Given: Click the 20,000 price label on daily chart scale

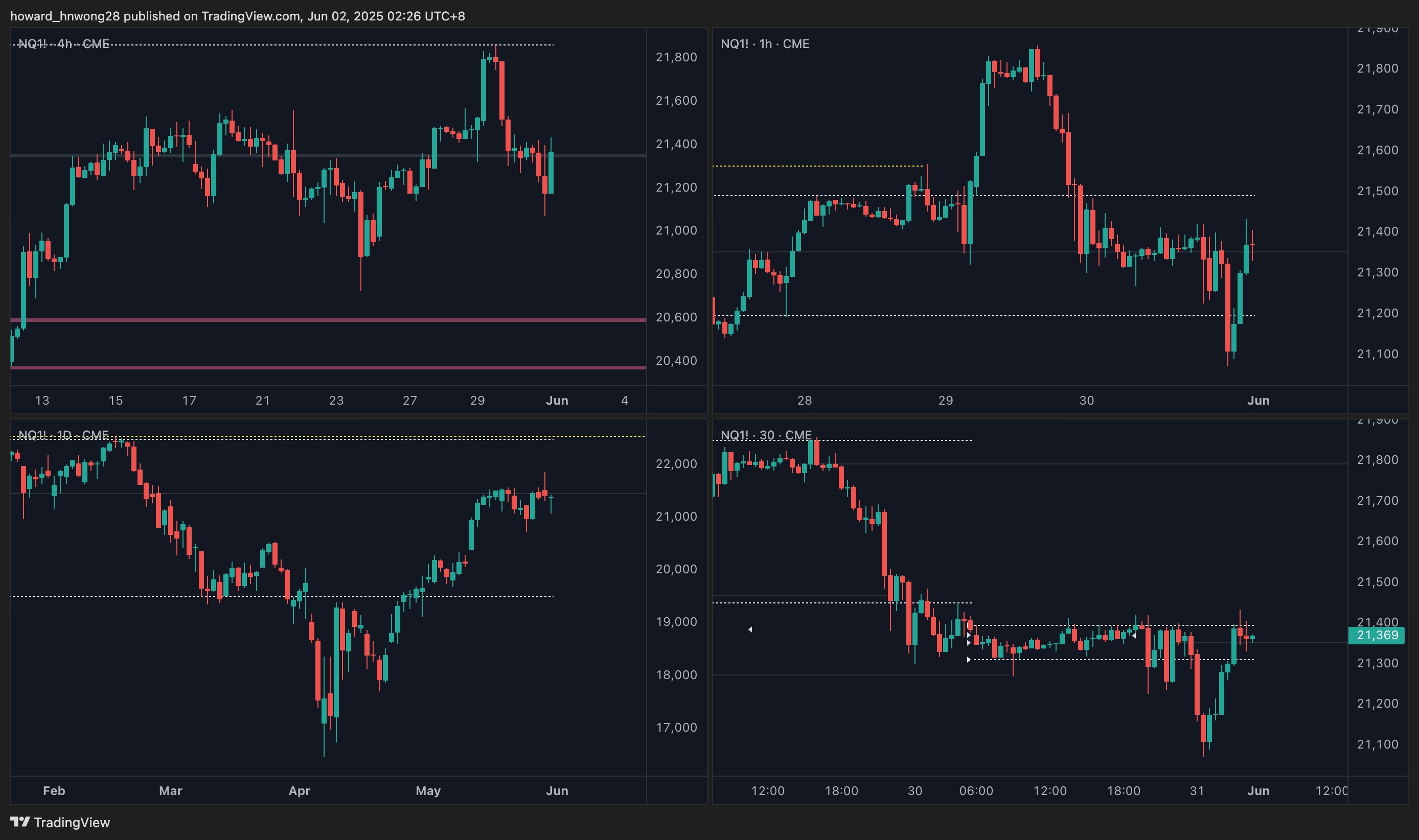Looking at the screenshot, I should click(x=676, y=569).
